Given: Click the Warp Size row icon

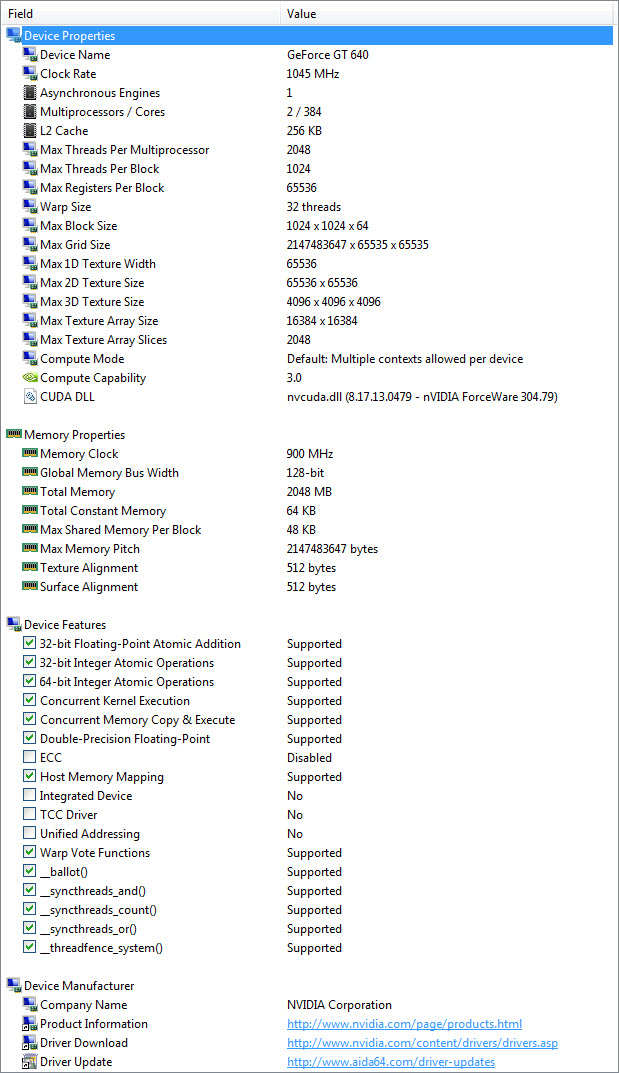Looking at the screenshot, I should coord(29,207).
